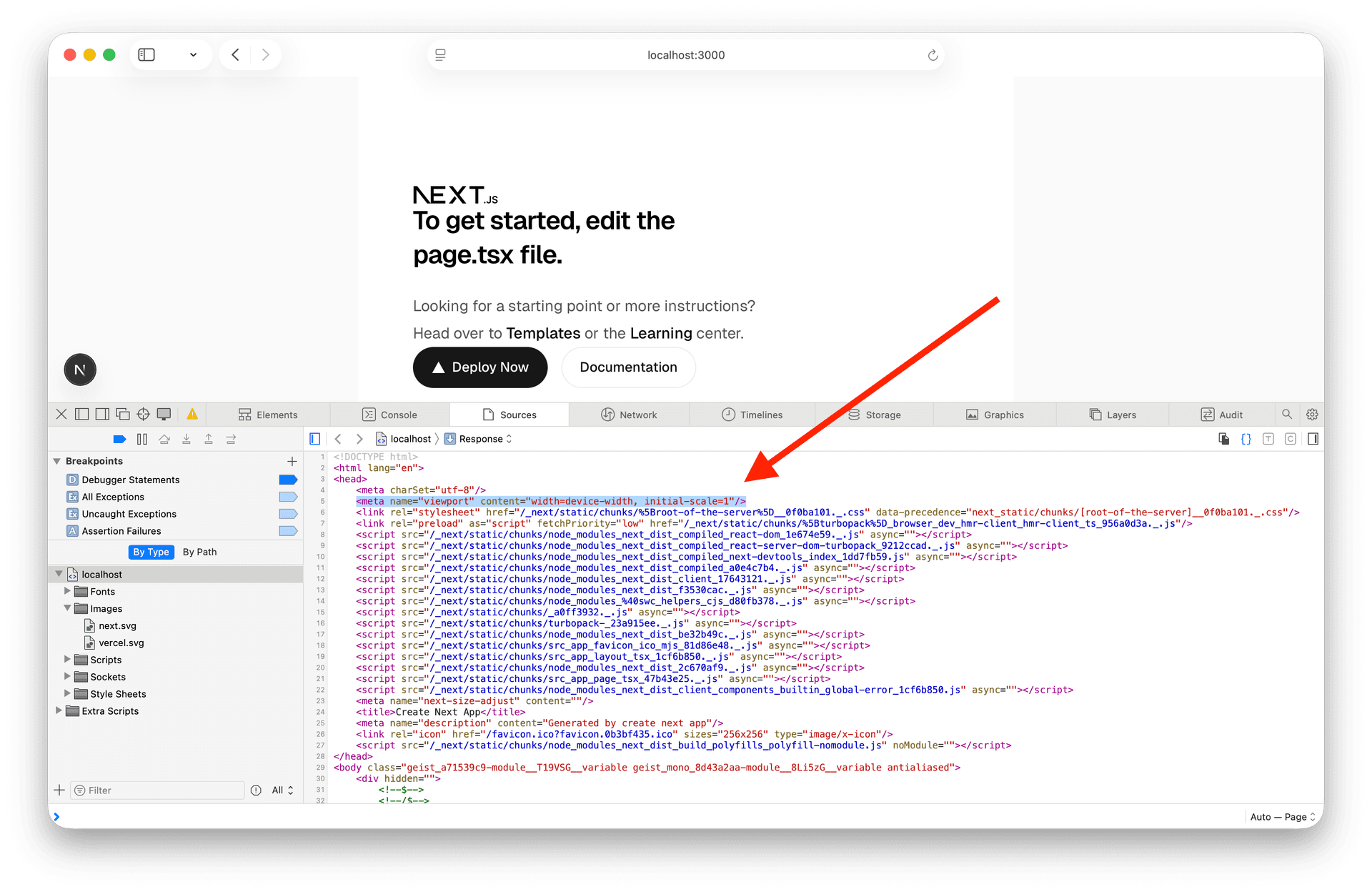Image resolution: width=1372 pixels, height=892 pixels.
Task: Disable the All Exceptions breakpoint toggle
Action: point(288,497)
